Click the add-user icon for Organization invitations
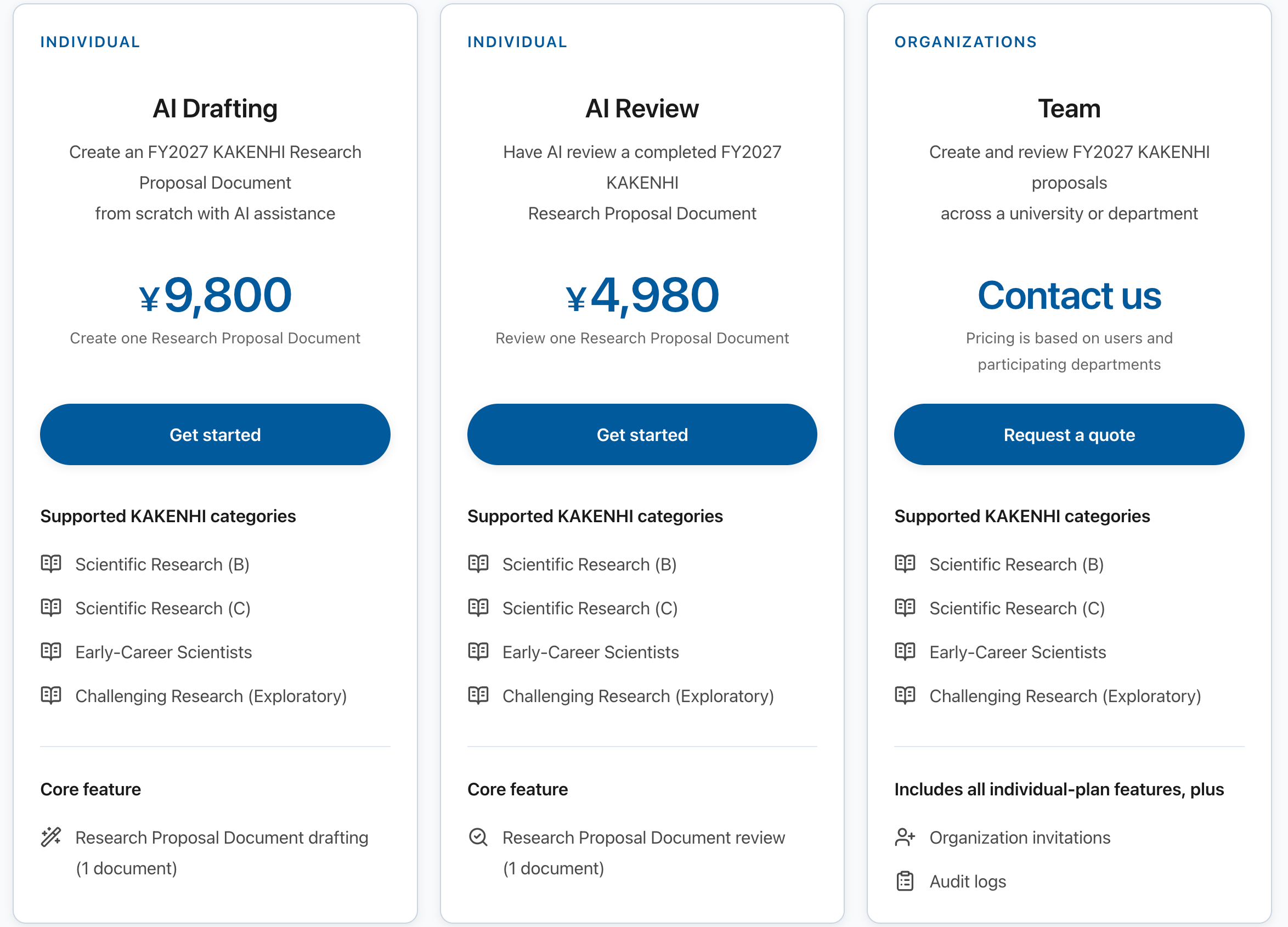This screenshot has height=927, width=1288. [x=905, y=836]
